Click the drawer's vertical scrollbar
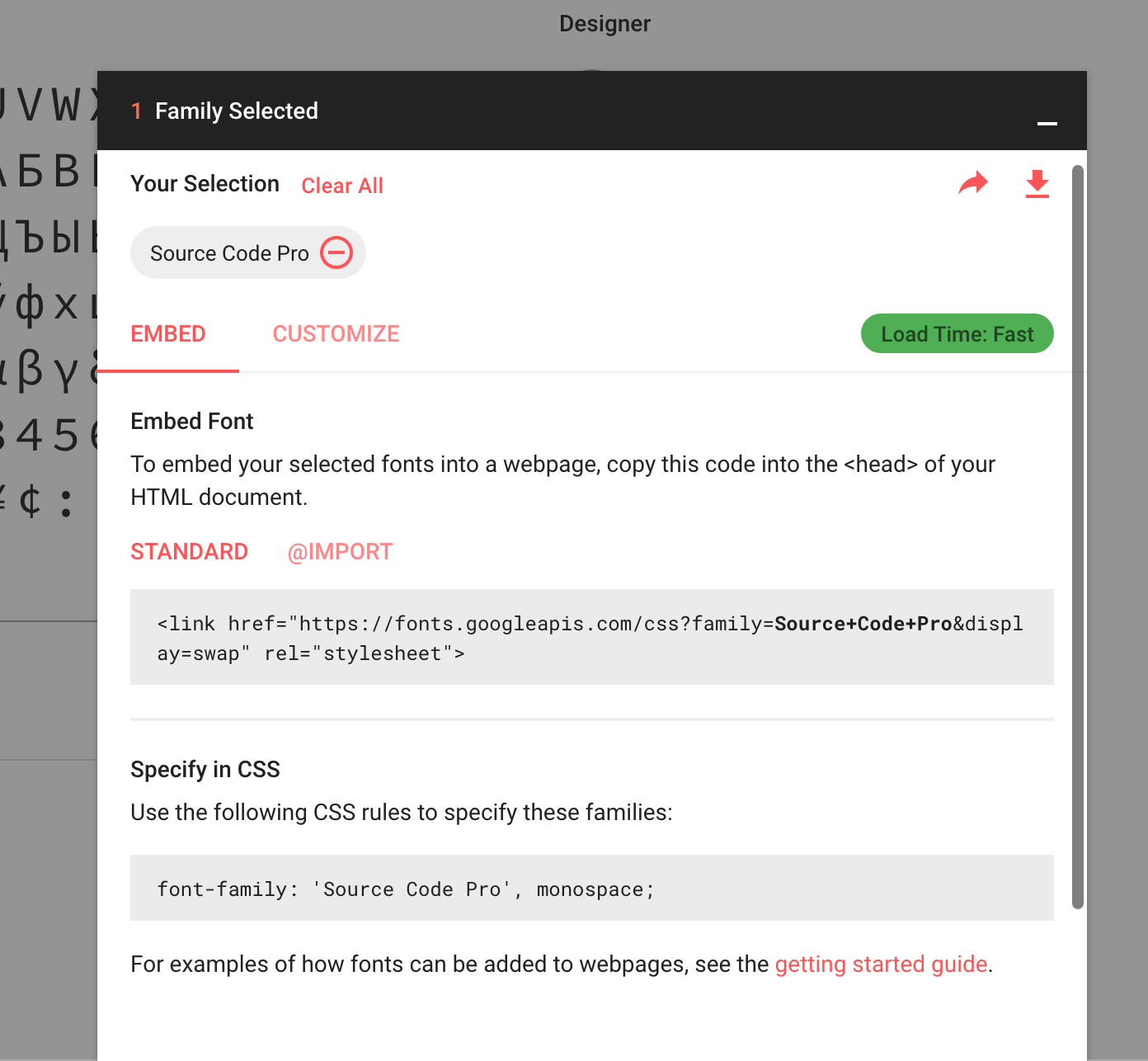Image resolution: width=1148 pixels, height=1061 pixels. click(1077, 536)
